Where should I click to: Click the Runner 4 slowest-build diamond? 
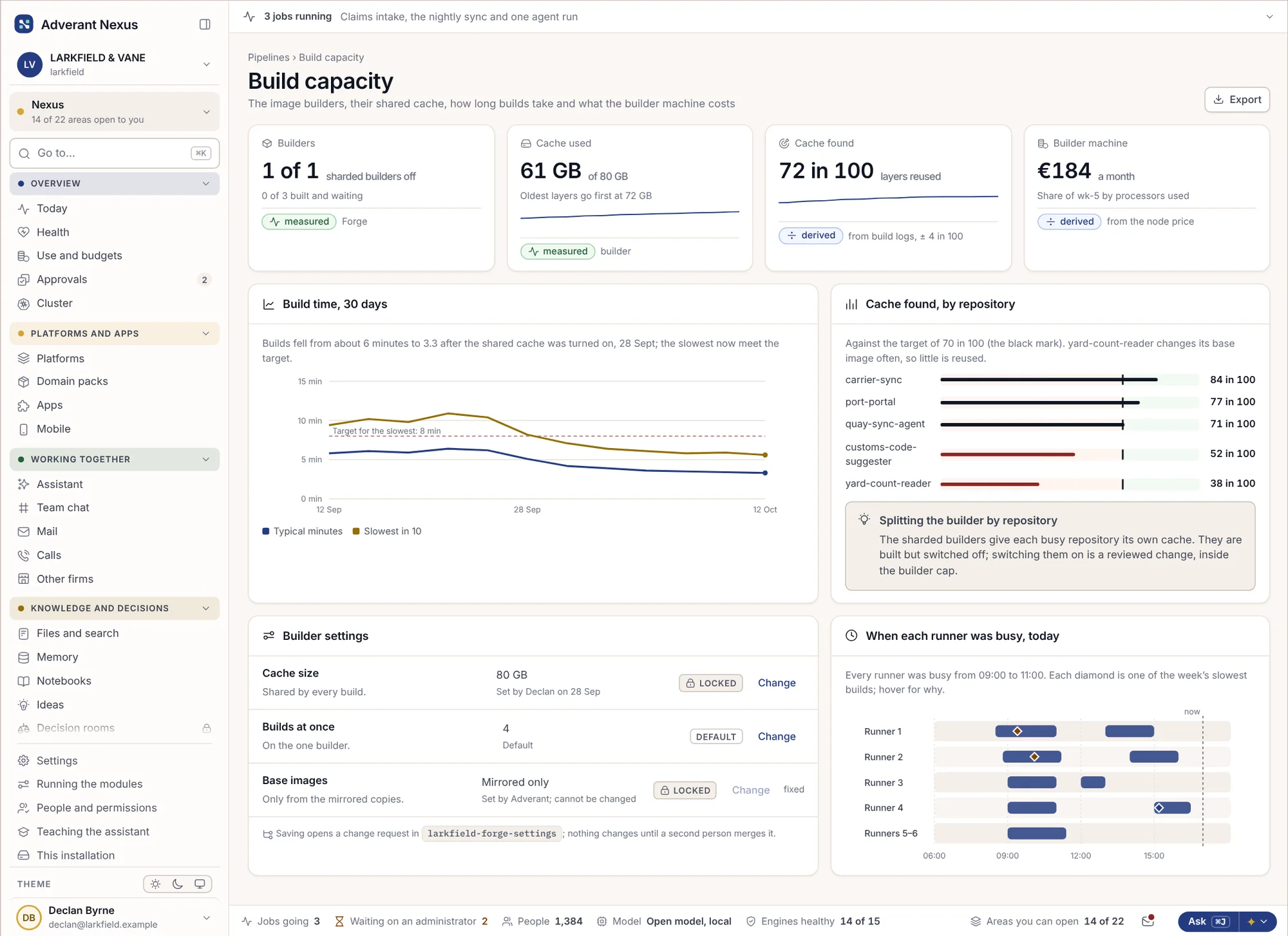(1159, 808)
